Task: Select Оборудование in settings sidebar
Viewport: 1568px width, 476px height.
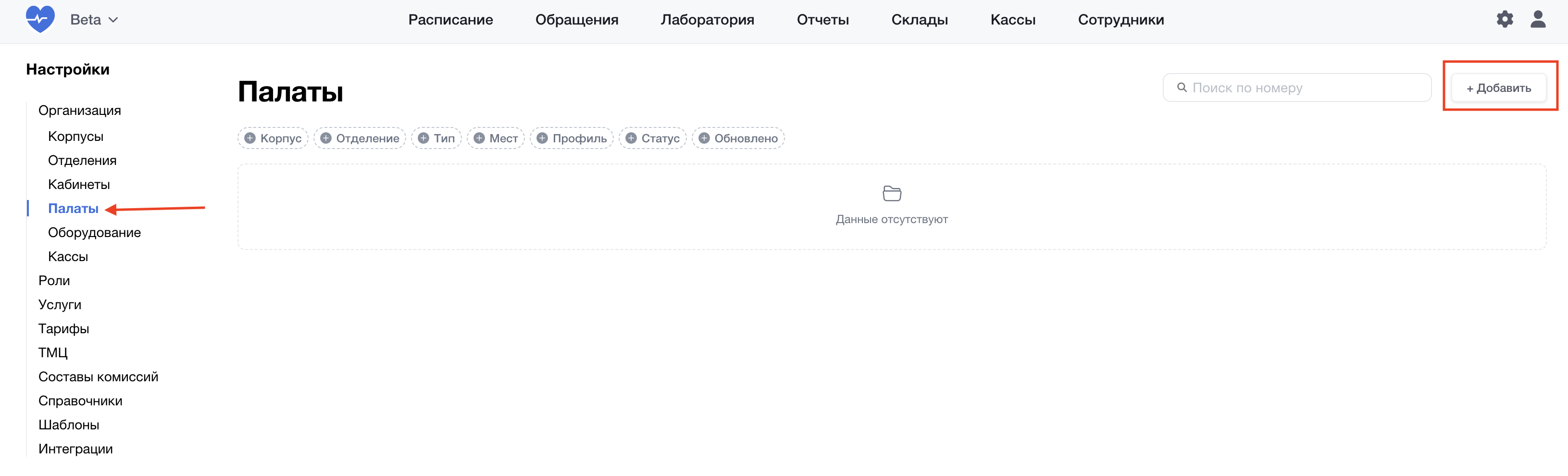Action: (94, 233)
